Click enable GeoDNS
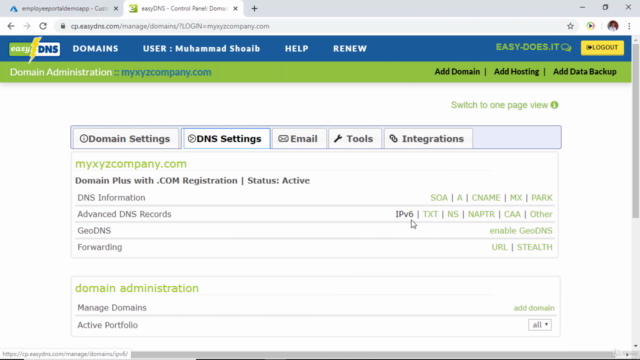This screenshot has width=640, height=360. tap(521, 231)
